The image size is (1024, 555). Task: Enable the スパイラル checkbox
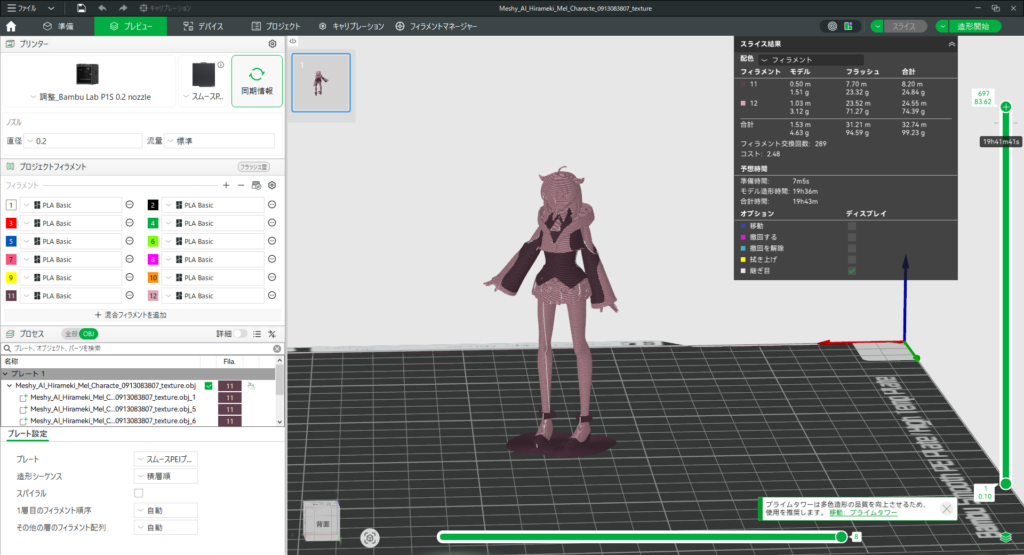pos(138,493)
